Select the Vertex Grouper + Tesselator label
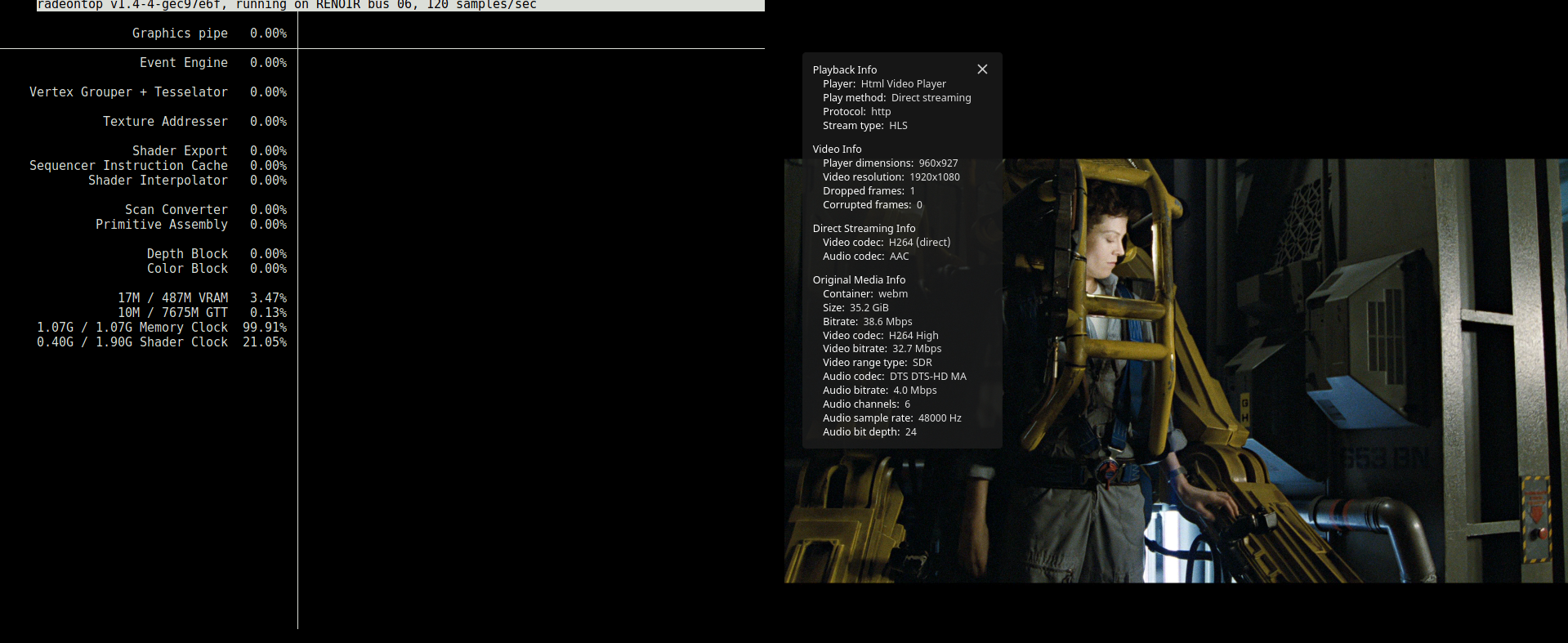Image resolution: width=1568 pixels, height=643 pixels. 128,92
